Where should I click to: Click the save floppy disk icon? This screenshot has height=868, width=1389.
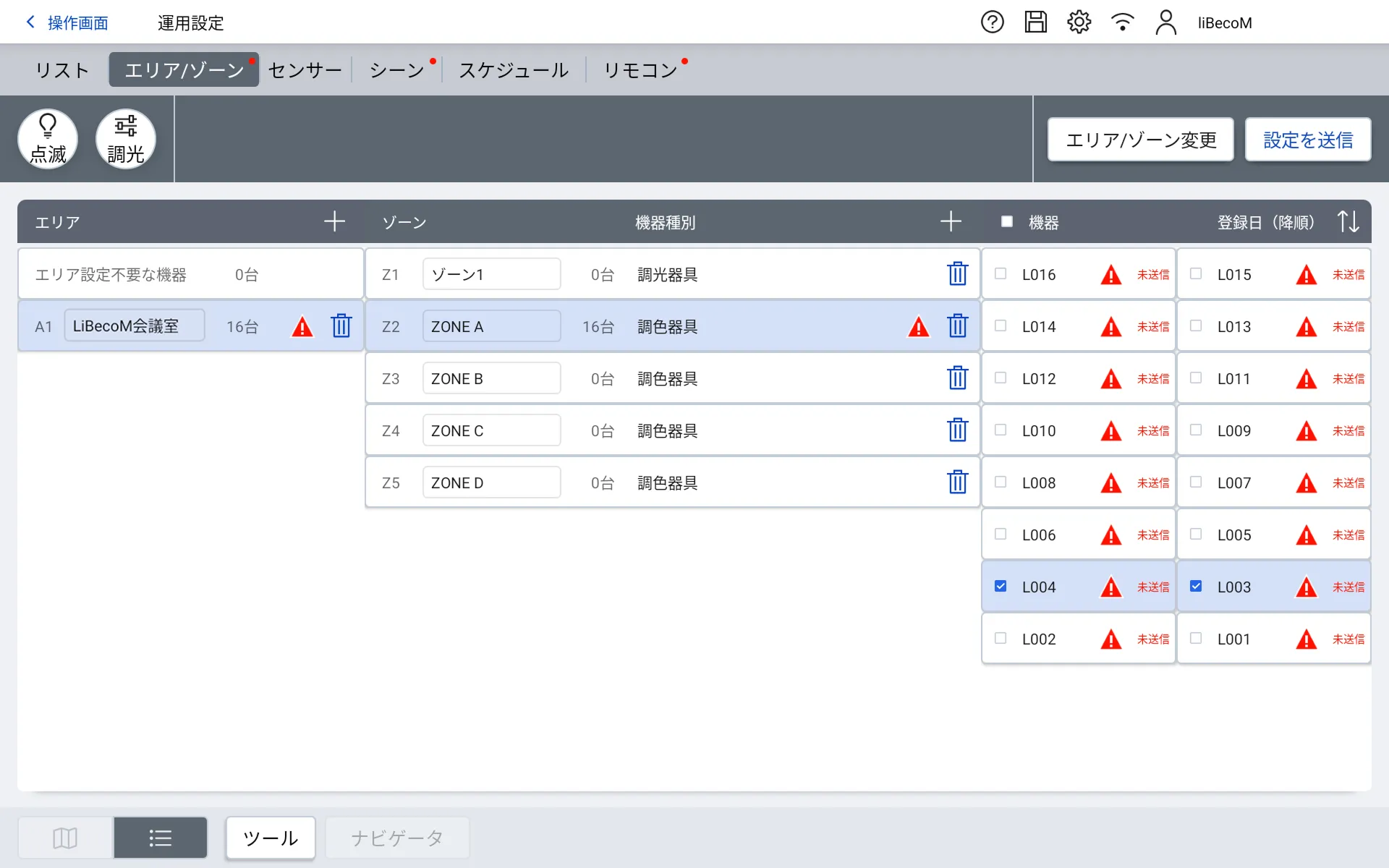(1035, 22)
